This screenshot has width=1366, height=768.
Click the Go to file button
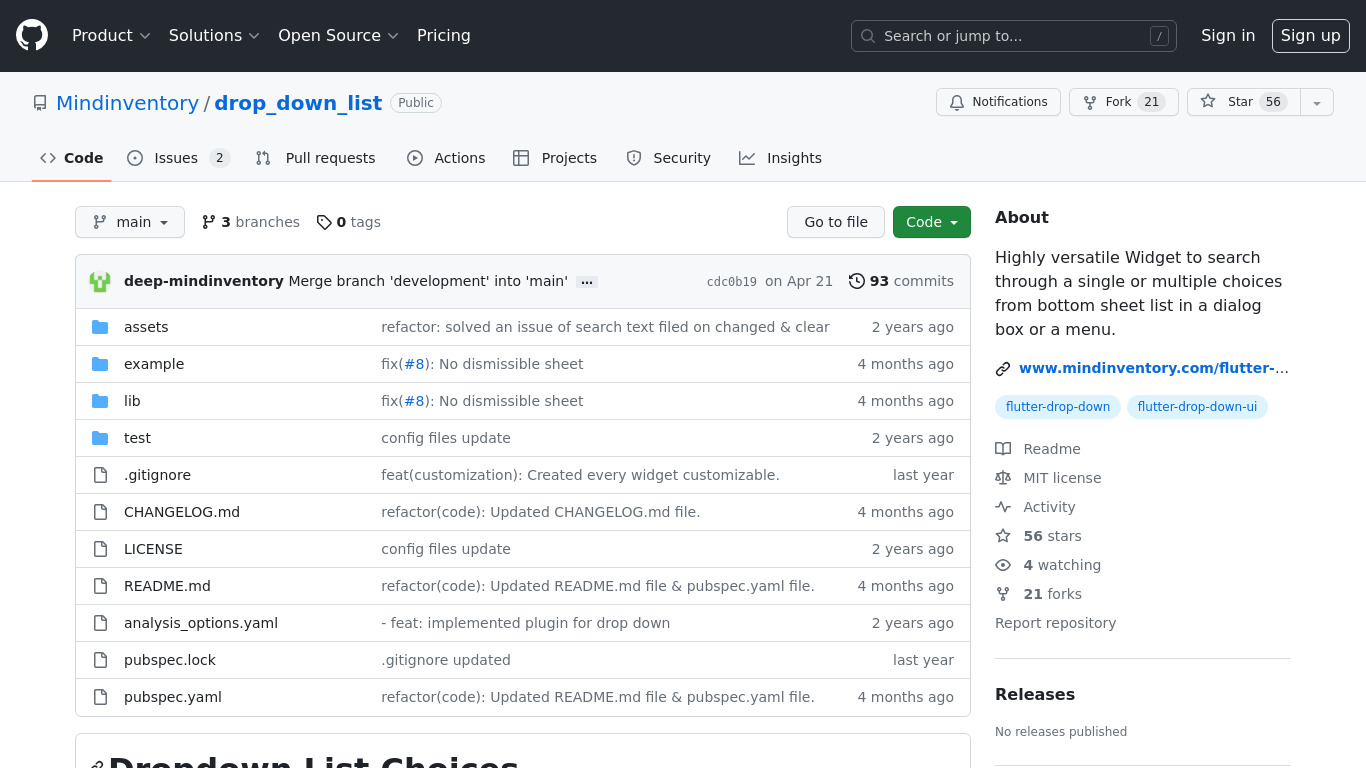pos(836,222)
